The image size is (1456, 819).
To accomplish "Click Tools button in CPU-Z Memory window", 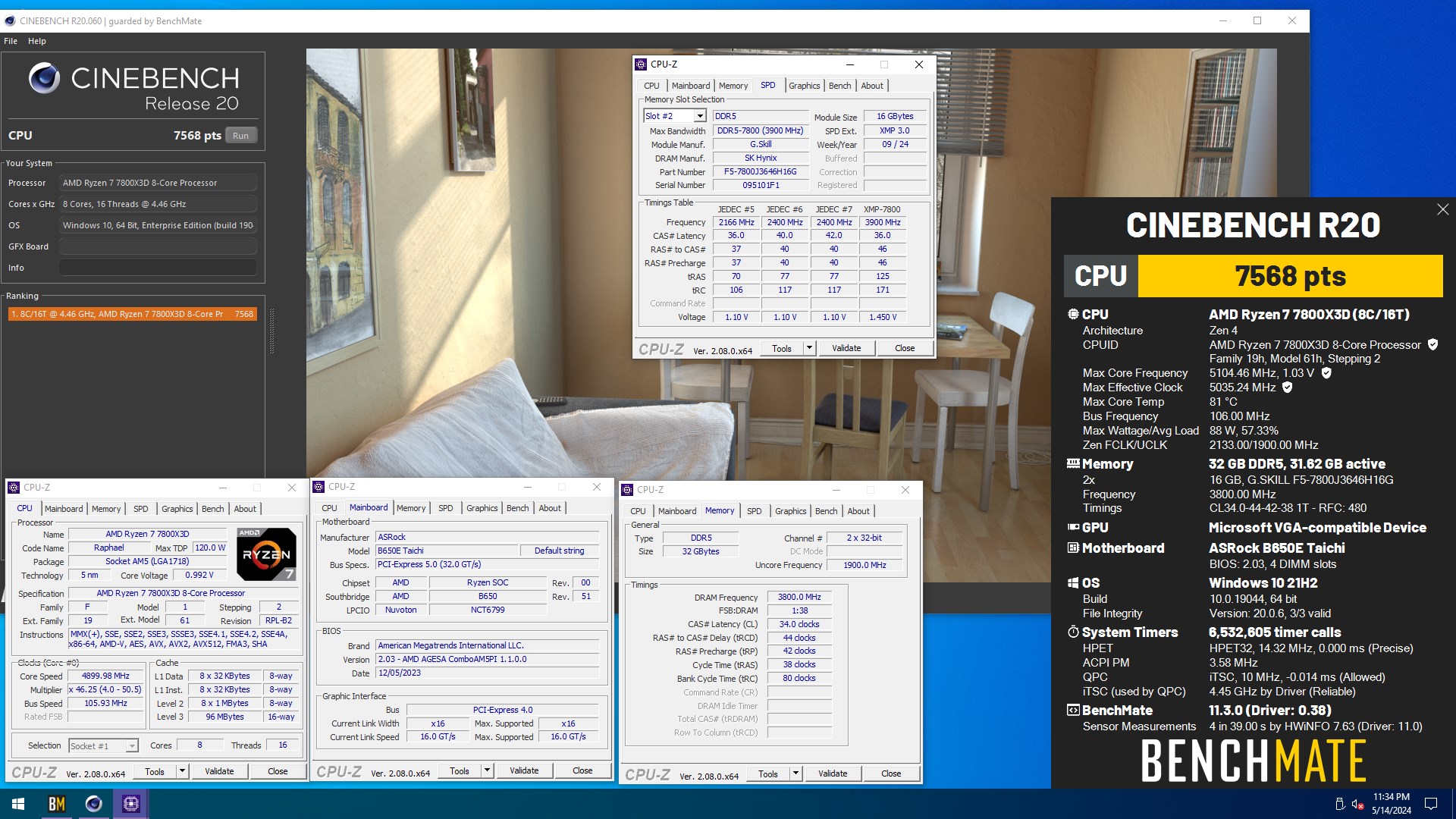I will [768, 773].
